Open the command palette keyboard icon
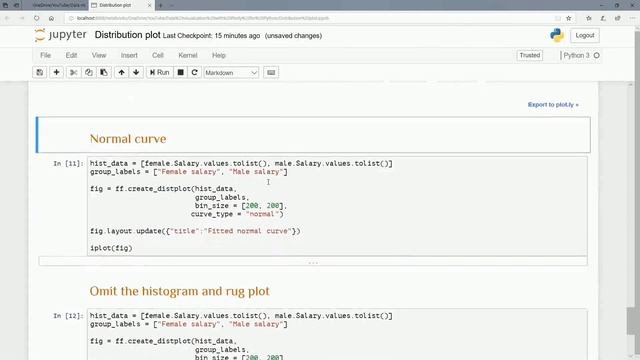The width and height of the screenshot is (640, 360). 271,73
